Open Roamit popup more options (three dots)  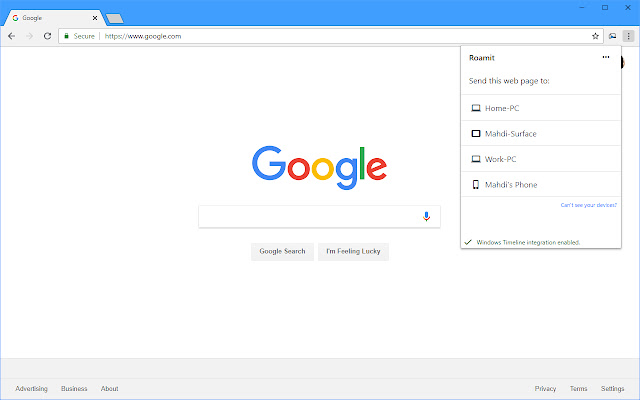(x=606, y=57)
